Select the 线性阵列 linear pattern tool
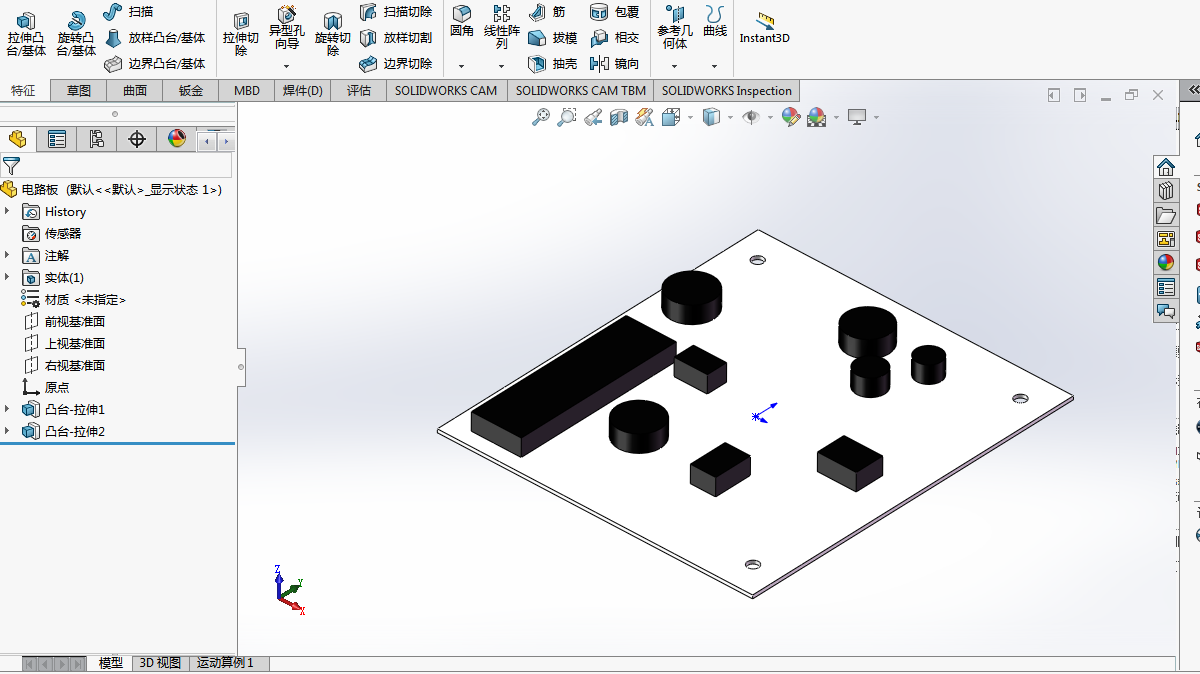The width and height of the screenshot is (1200, 674). pos(502,28)
